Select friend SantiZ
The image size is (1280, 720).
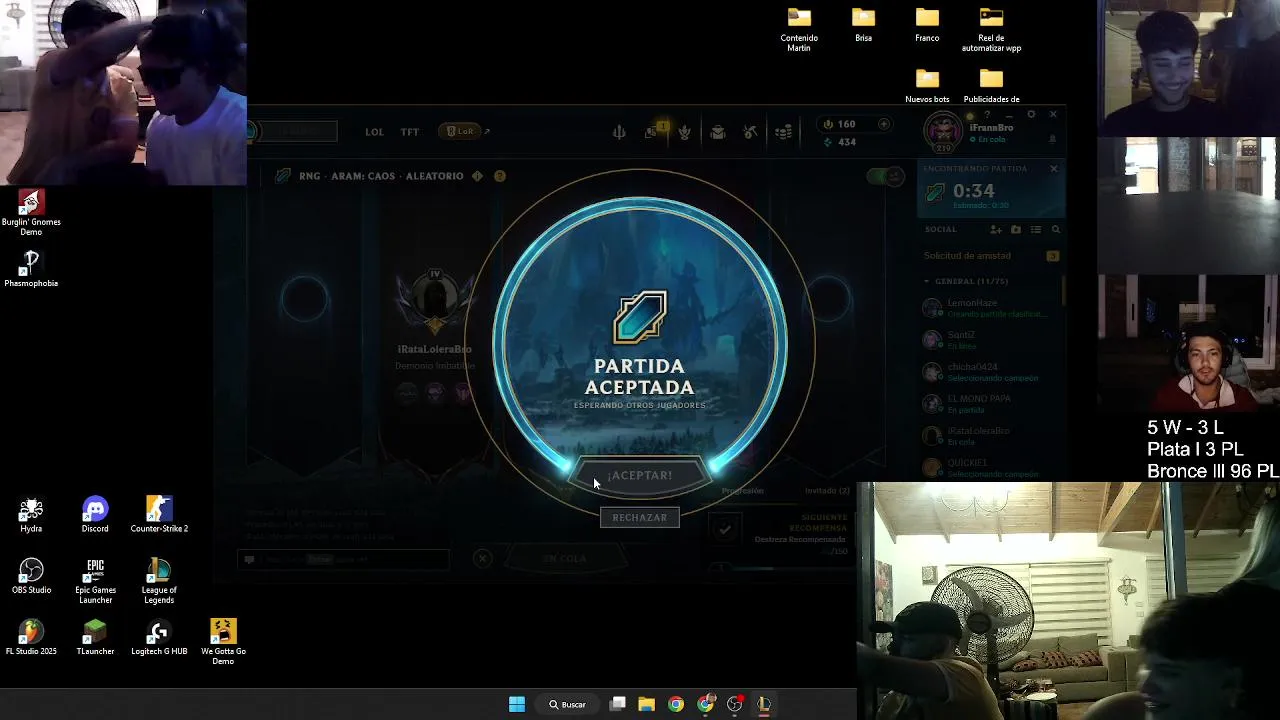pyautogui.click(x=990, y=340)
